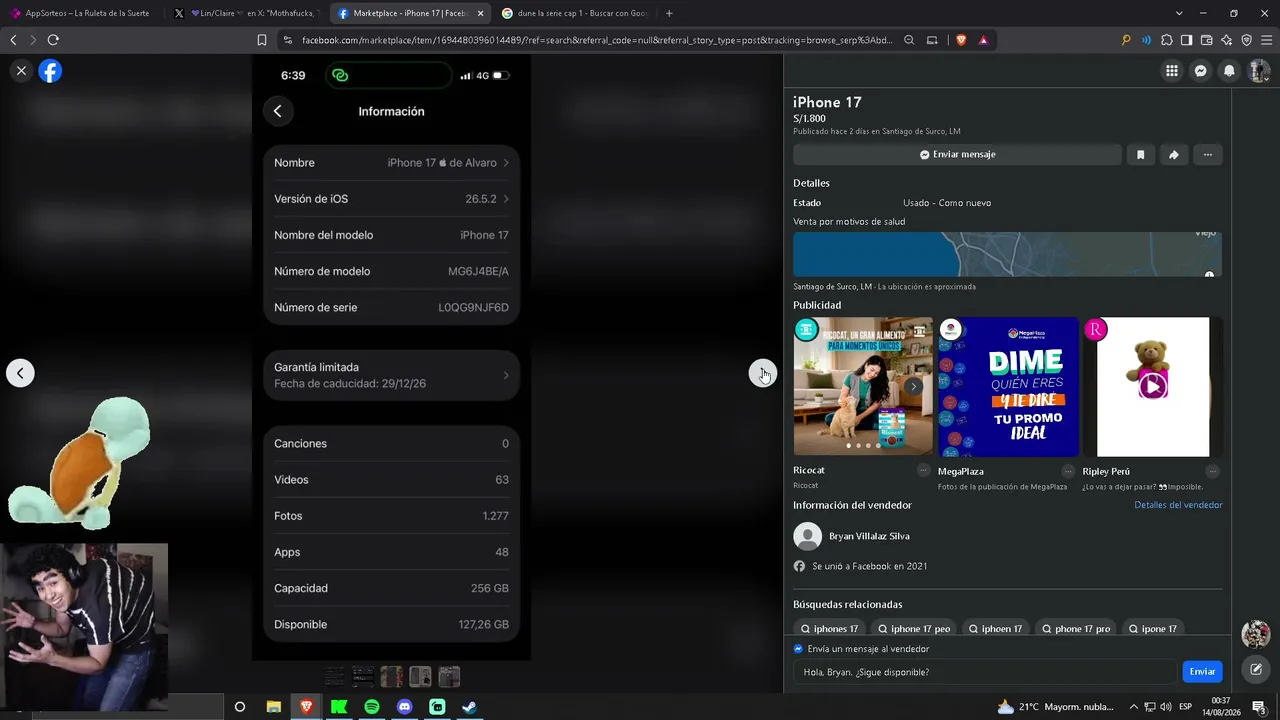Open the Brave main menu
This screenshot has height=720, width=1280.
[1267, 40]
